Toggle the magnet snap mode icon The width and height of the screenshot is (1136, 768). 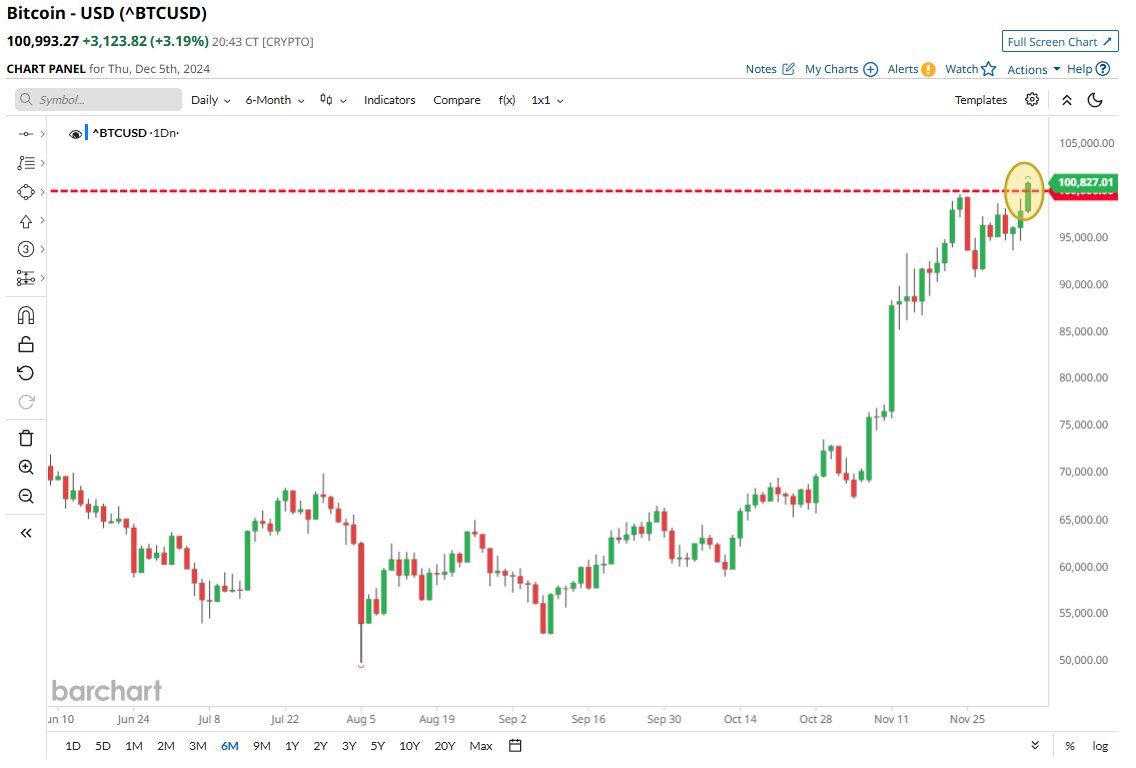tap(25, 315)
